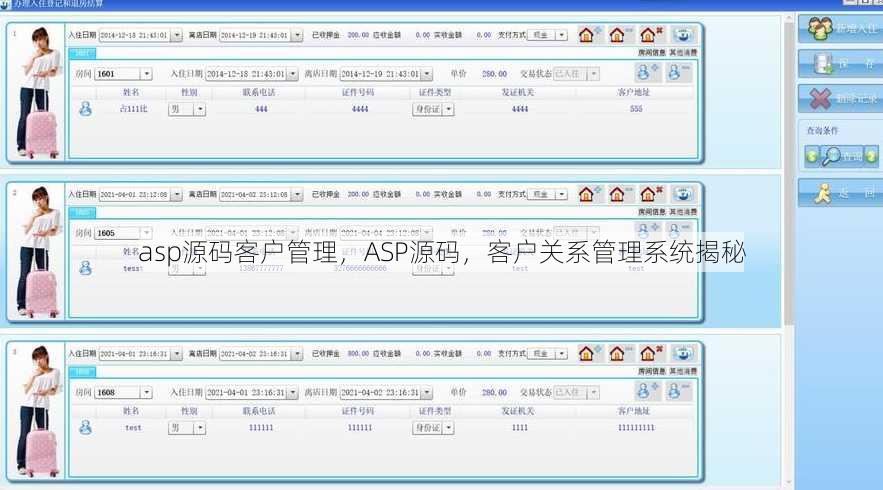The height and width of the screenshot is (490, 883).
Task: Open gender dropdown for test in room 1608
Action: tap(200, 428)
